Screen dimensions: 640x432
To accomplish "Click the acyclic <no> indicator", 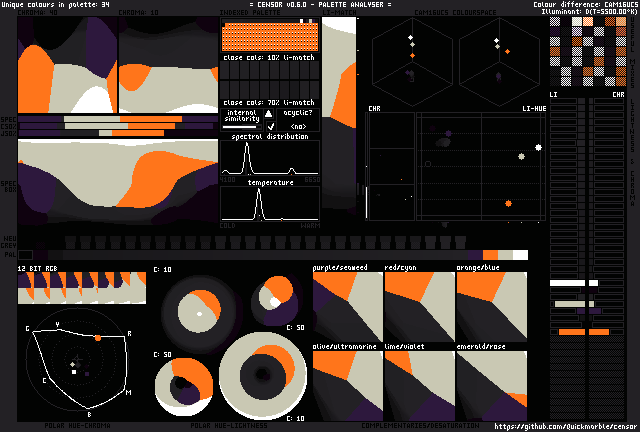I will pos(298,127).
